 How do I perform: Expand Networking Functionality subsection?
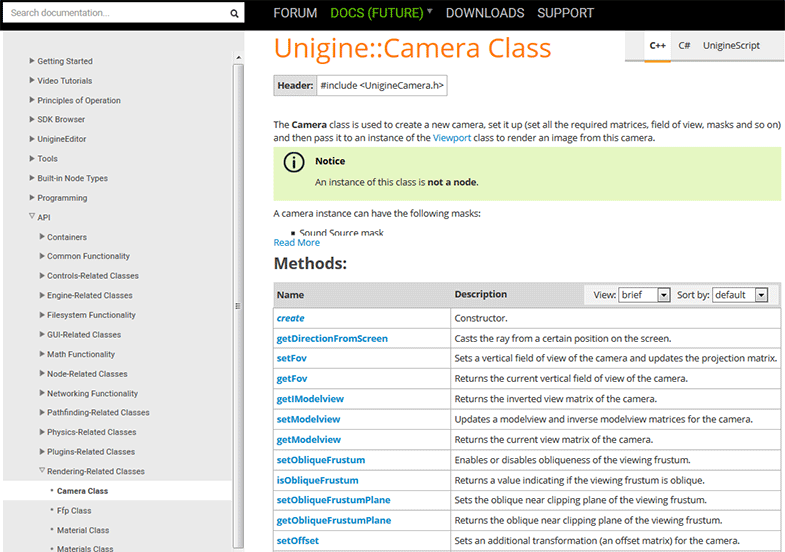(x=42, y=393)
